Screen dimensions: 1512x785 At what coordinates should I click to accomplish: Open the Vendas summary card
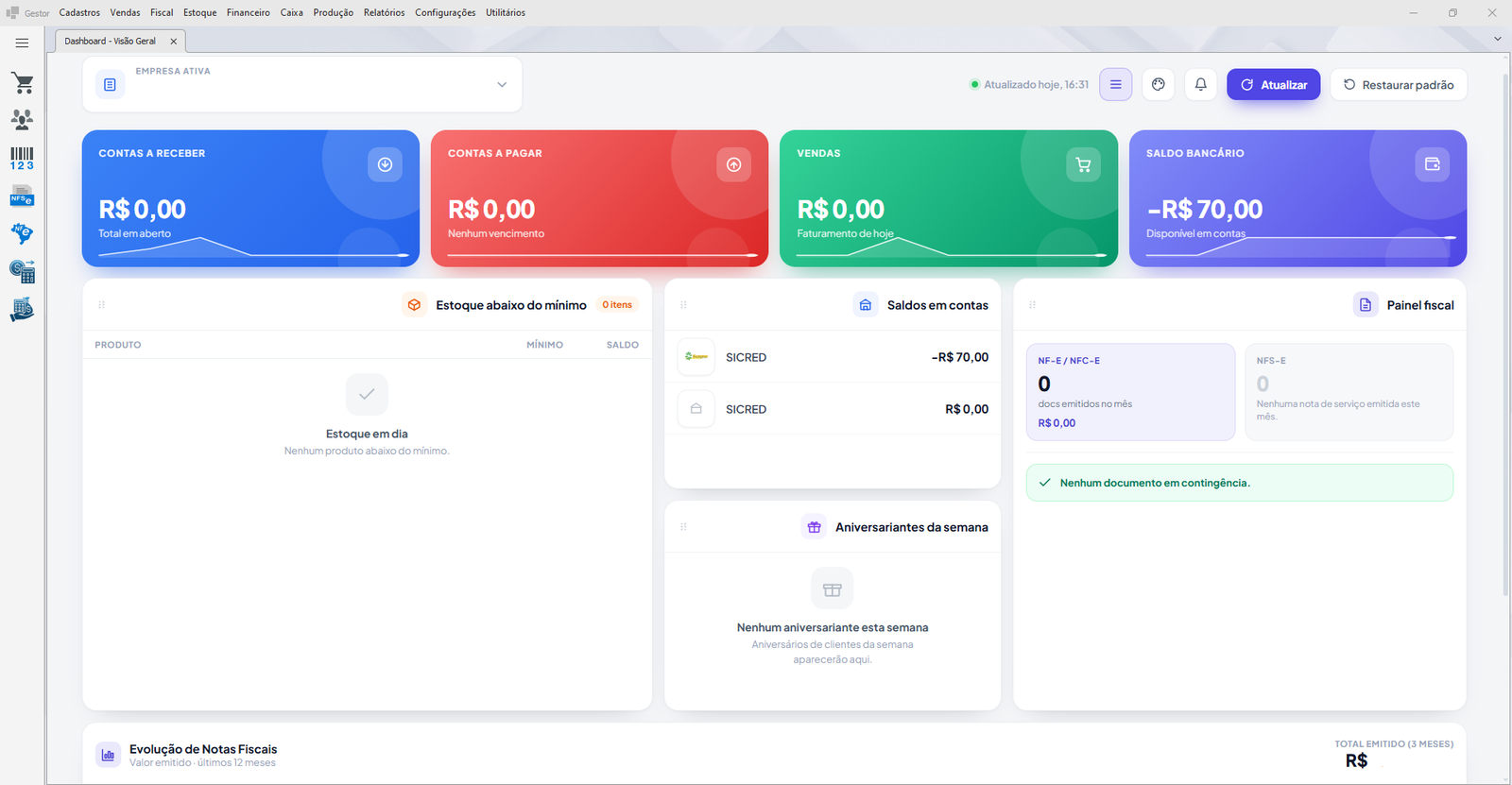click(949, 198)
